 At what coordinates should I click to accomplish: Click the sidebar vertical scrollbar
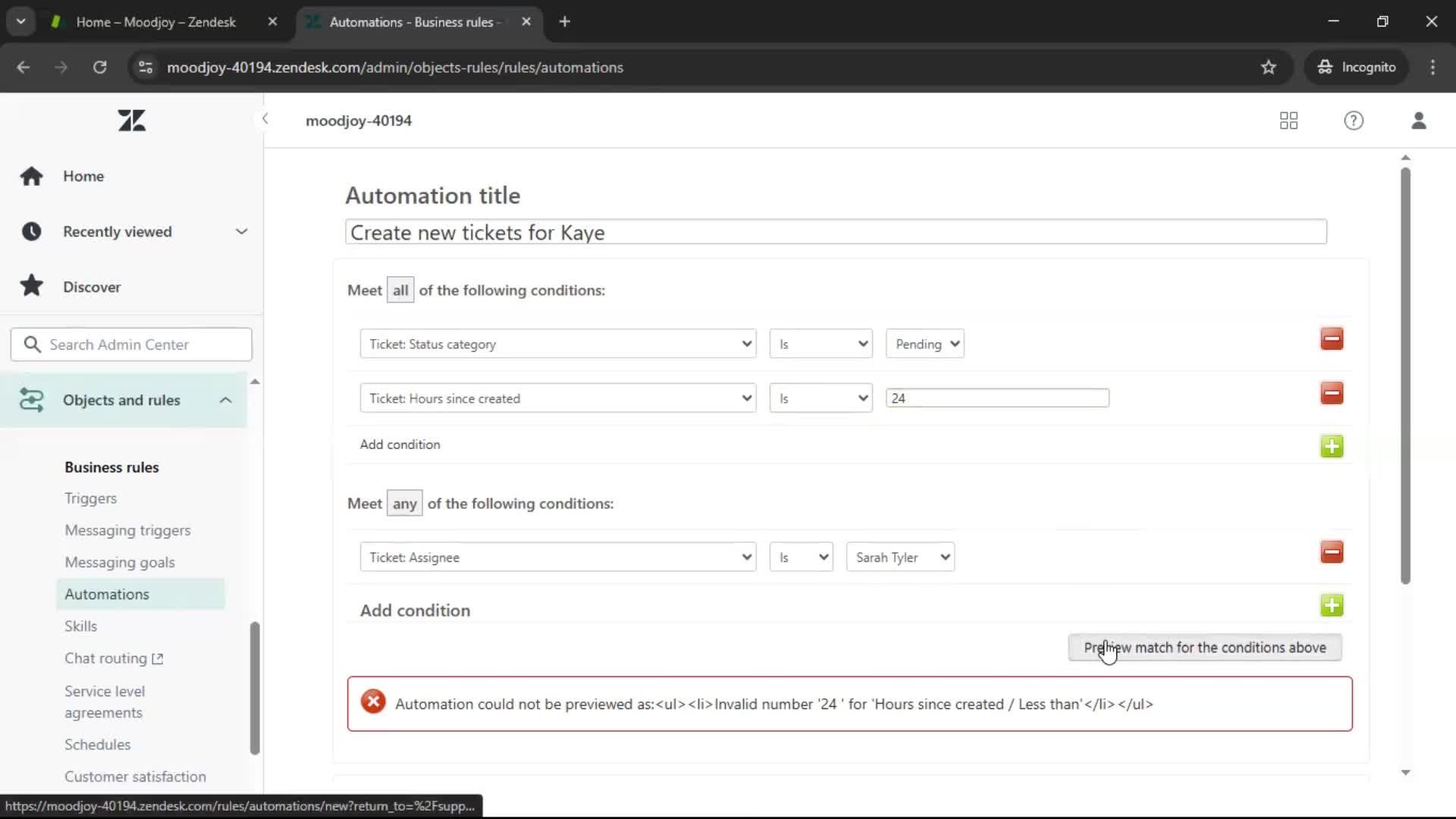tap(255, 688)
